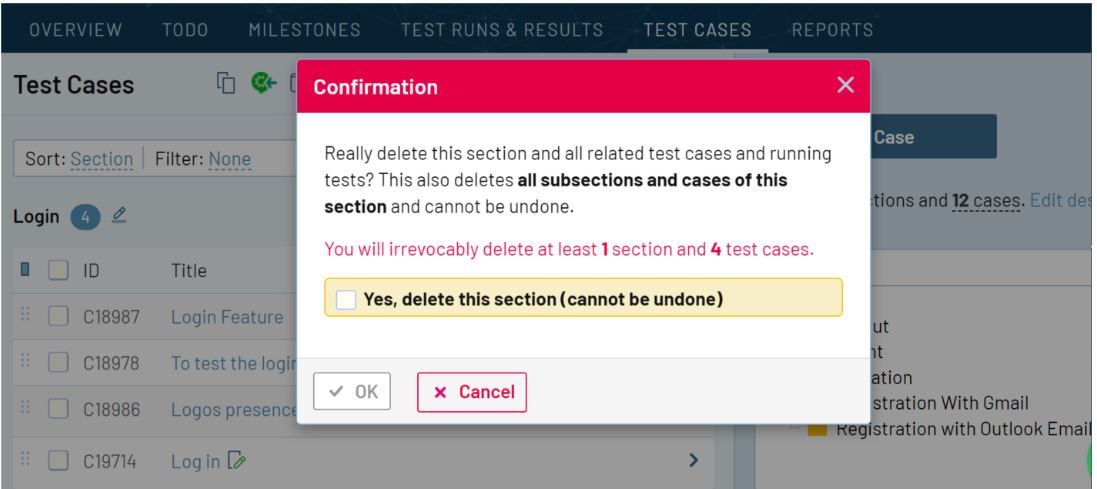Edit the Login section via pencil icon
Viewport: 1097px width, 489px height.
click(x=119, y=215)
